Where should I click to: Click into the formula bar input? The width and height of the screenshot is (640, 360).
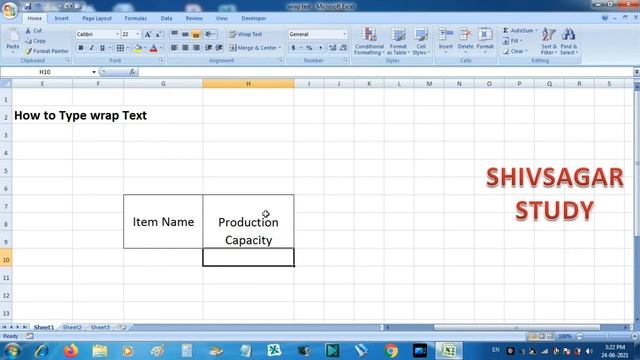click(385, 72)
